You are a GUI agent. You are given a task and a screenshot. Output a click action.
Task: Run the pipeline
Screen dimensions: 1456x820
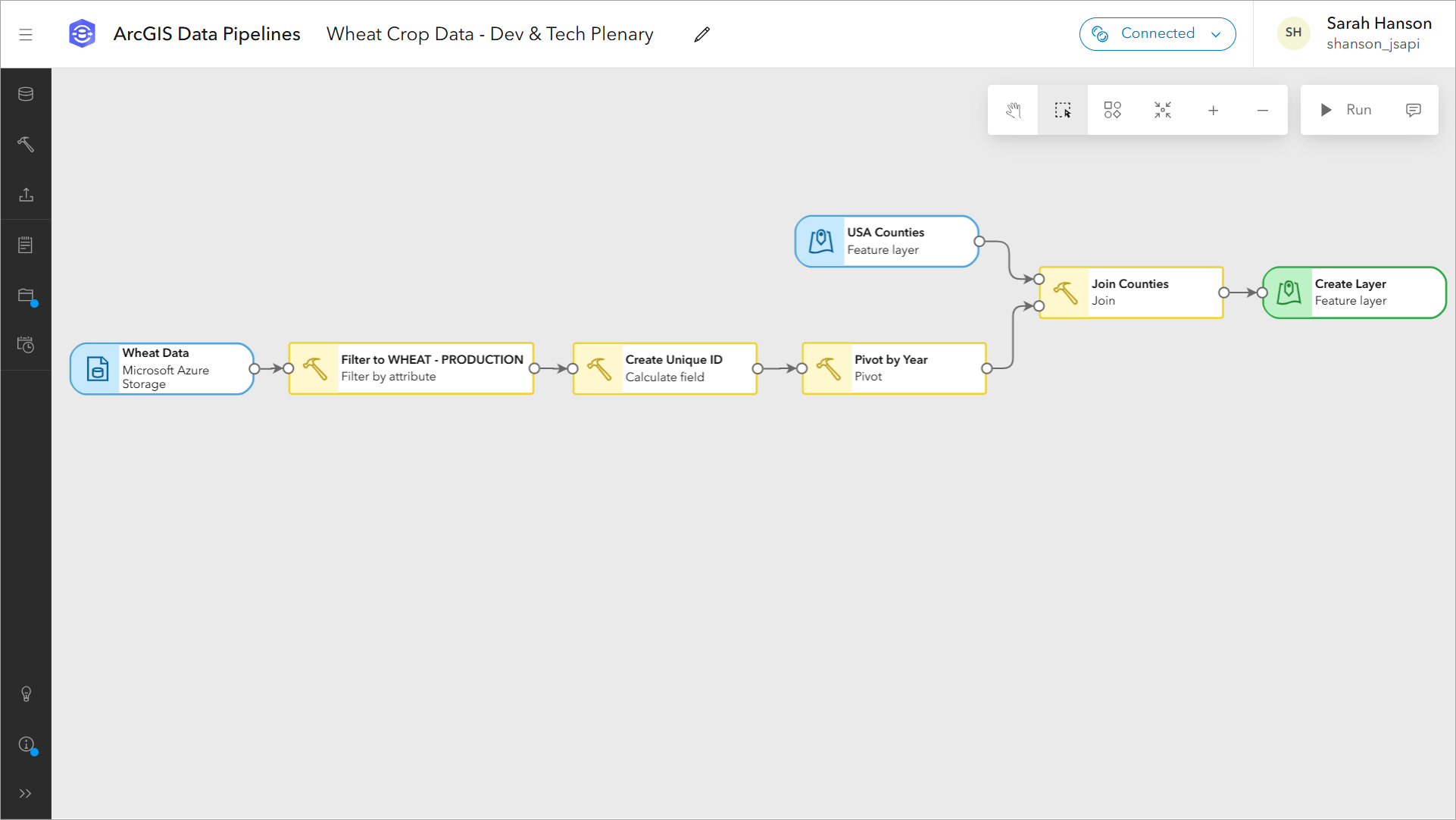pos(1347,110)
